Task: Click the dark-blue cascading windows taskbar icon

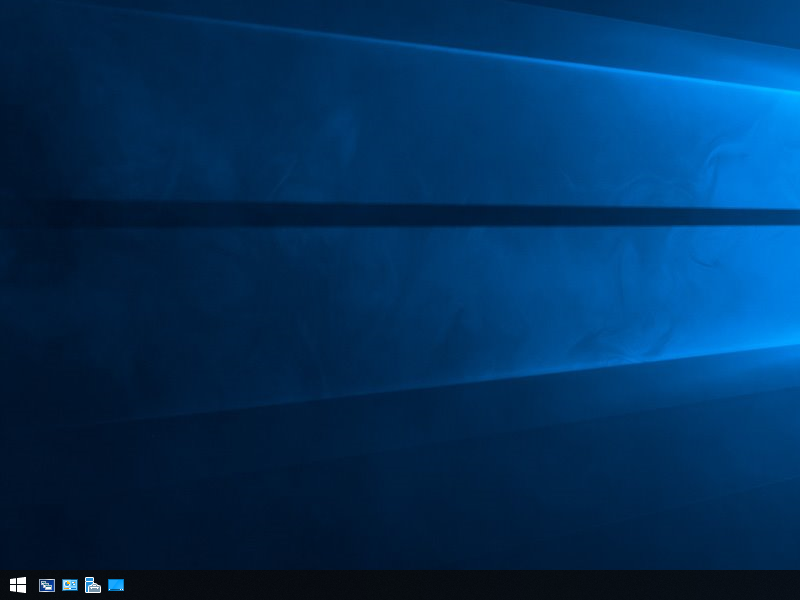Action: [47, 585]
